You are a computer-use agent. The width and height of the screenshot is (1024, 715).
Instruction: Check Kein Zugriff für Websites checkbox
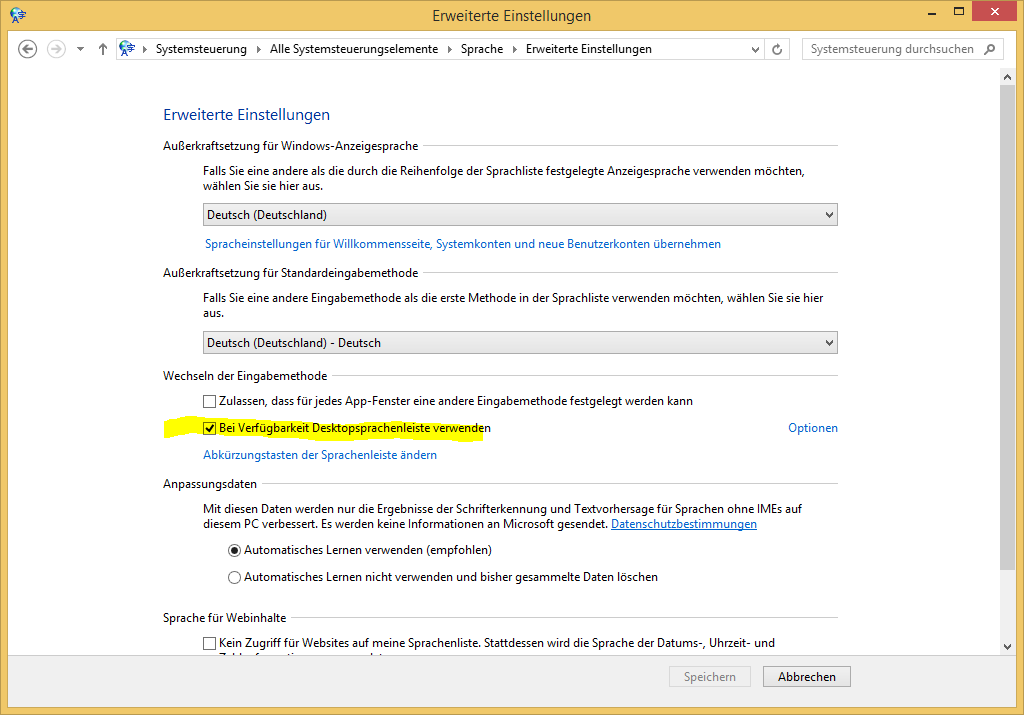point(209,643)
